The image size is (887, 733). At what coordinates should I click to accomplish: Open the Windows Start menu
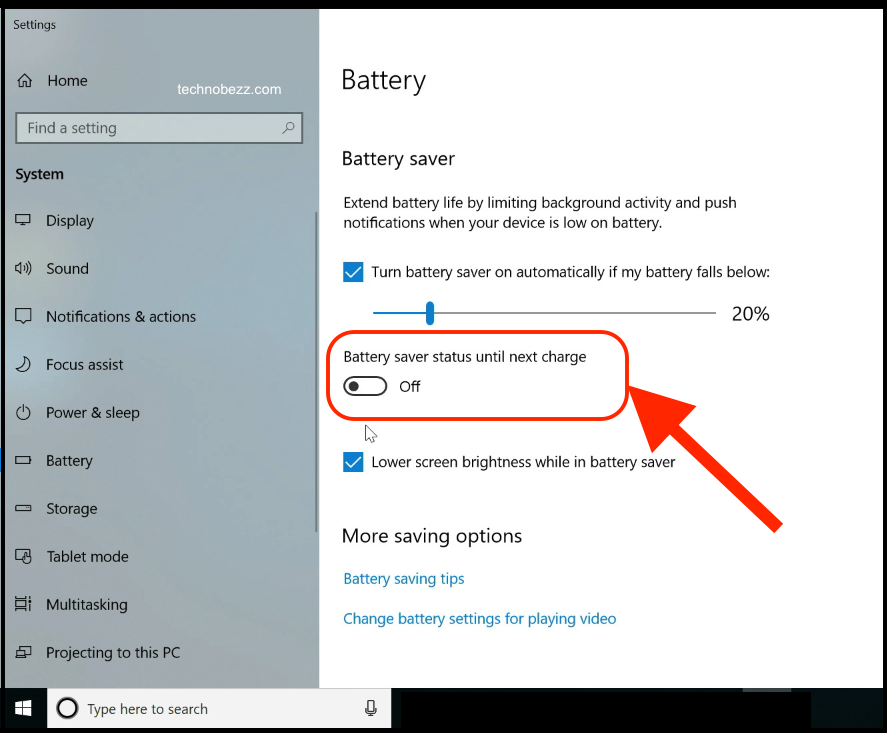pyautogui.click(x=23, y=708)
